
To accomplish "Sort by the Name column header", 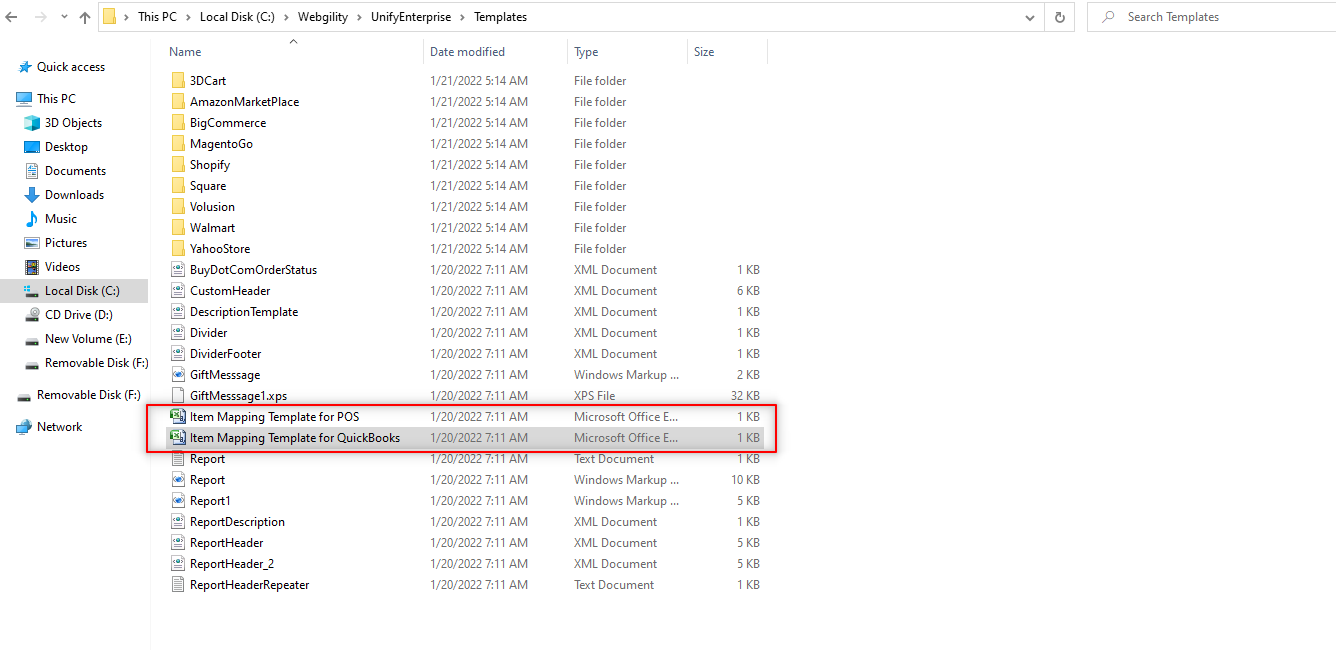I will click(185, 52).
